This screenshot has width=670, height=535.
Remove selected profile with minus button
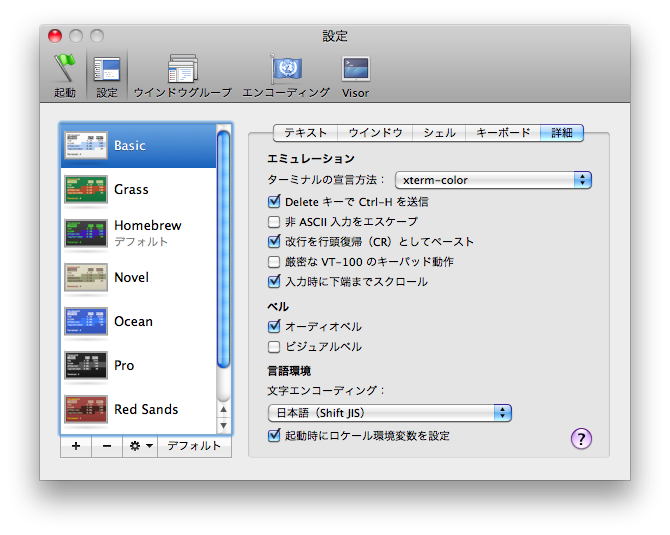(107, 446)
